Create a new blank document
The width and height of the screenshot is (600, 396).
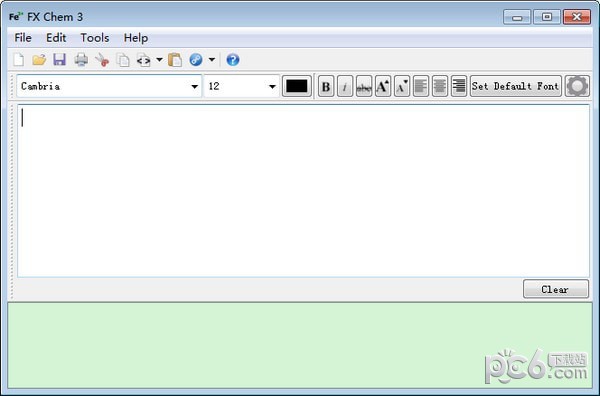click(x=18, y=60)
